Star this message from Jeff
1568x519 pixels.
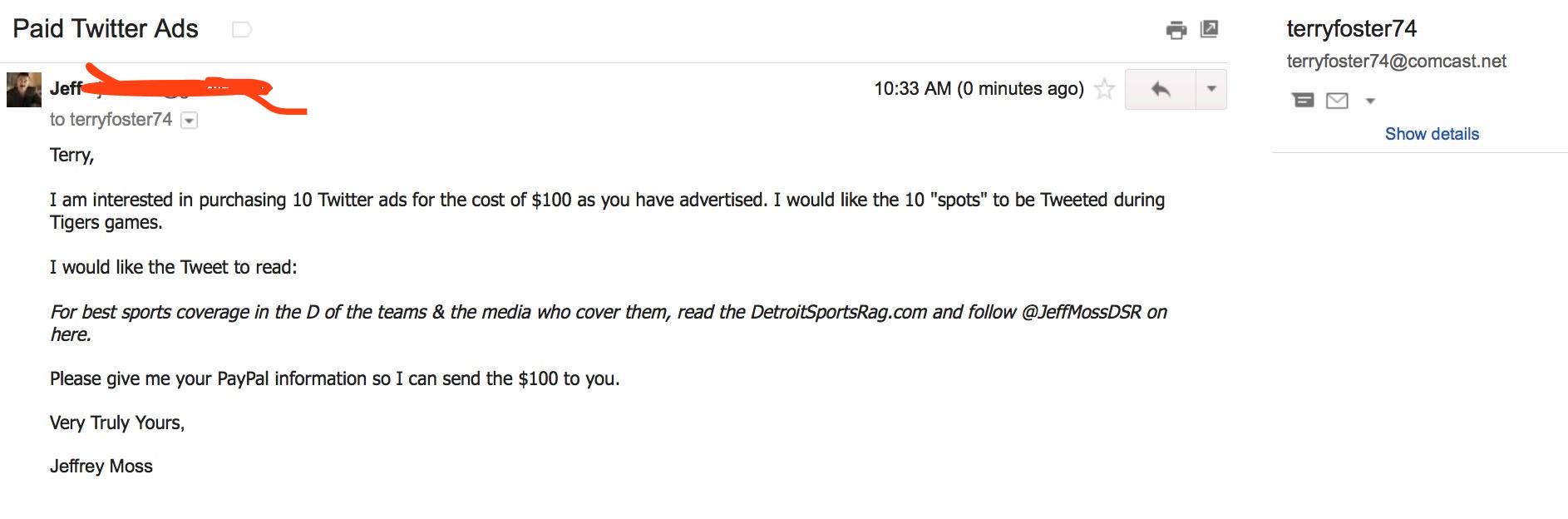[x=1104, y=89]
